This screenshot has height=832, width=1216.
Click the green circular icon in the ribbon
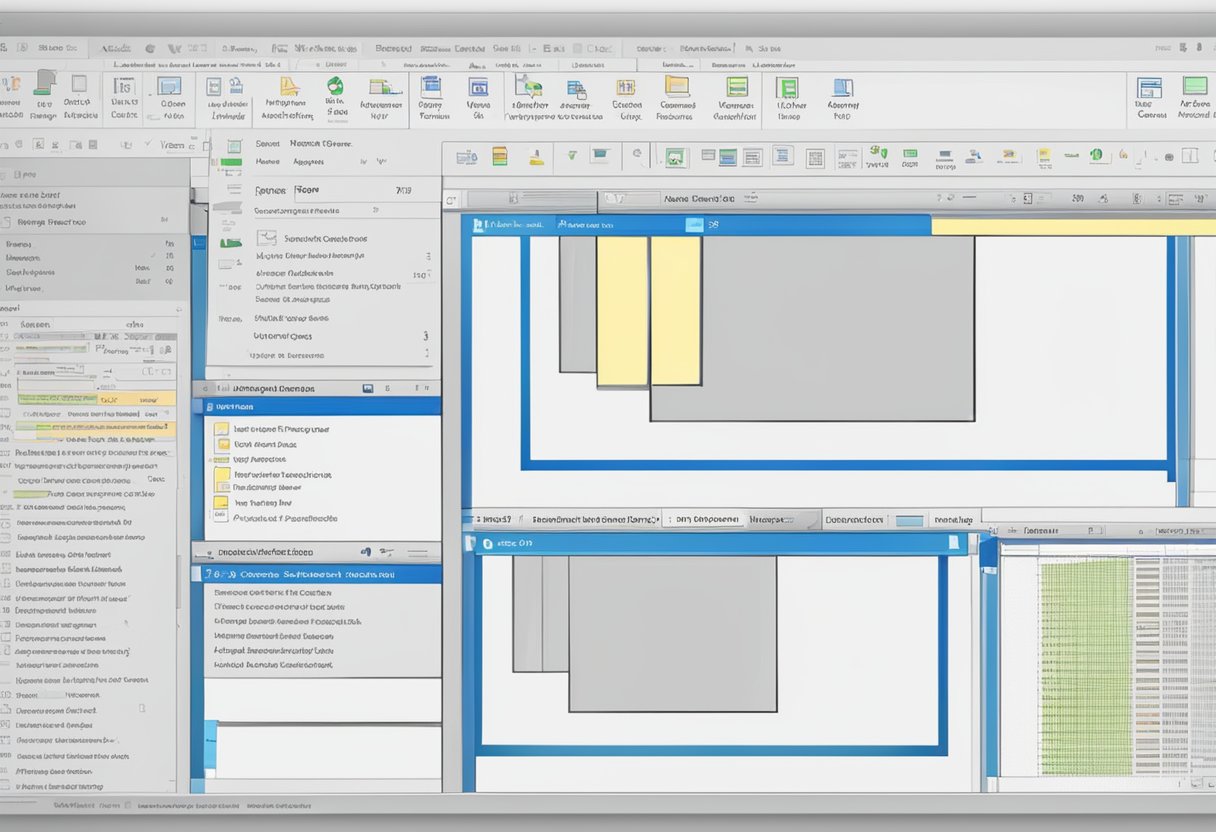(335, 87)
